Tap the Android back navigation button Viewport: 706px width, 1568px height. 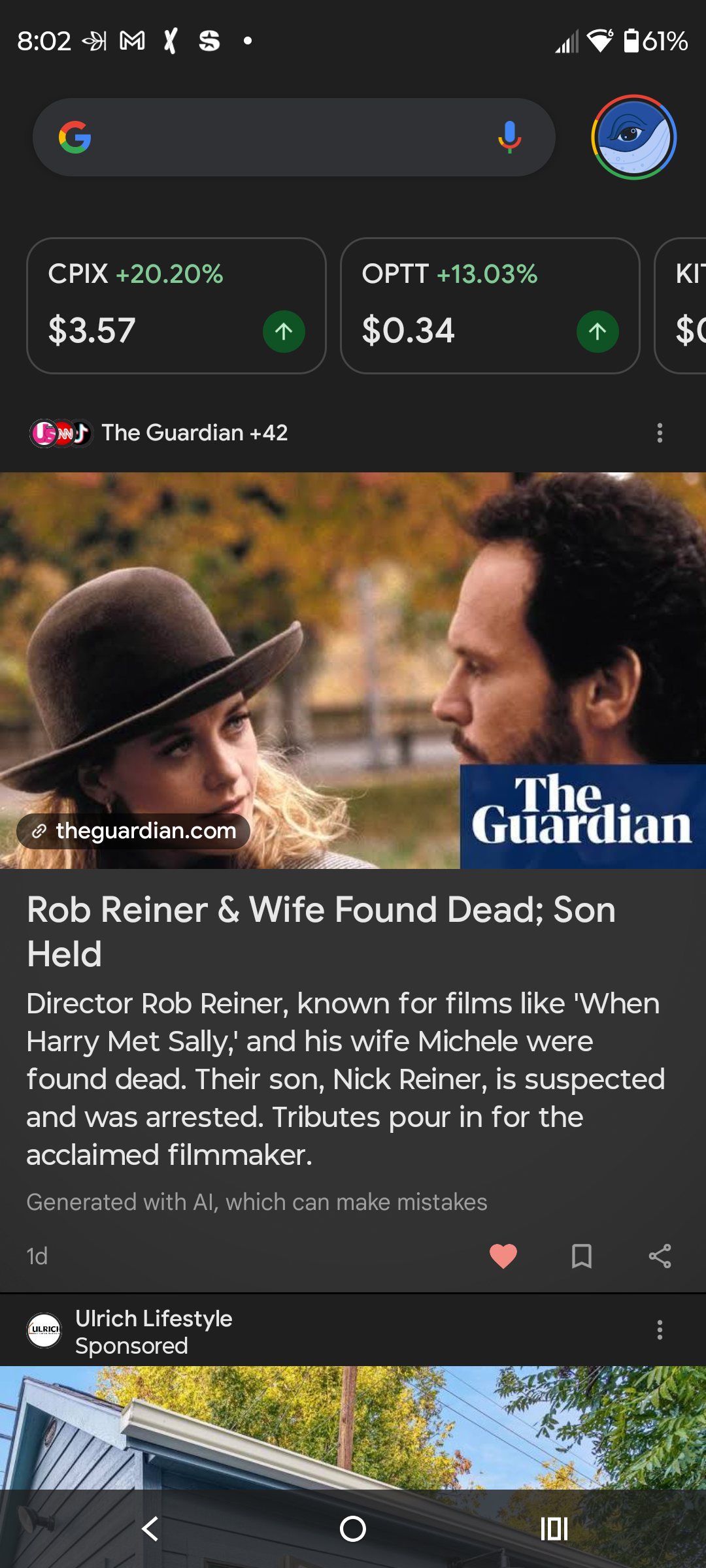(x=150, y=1529)
